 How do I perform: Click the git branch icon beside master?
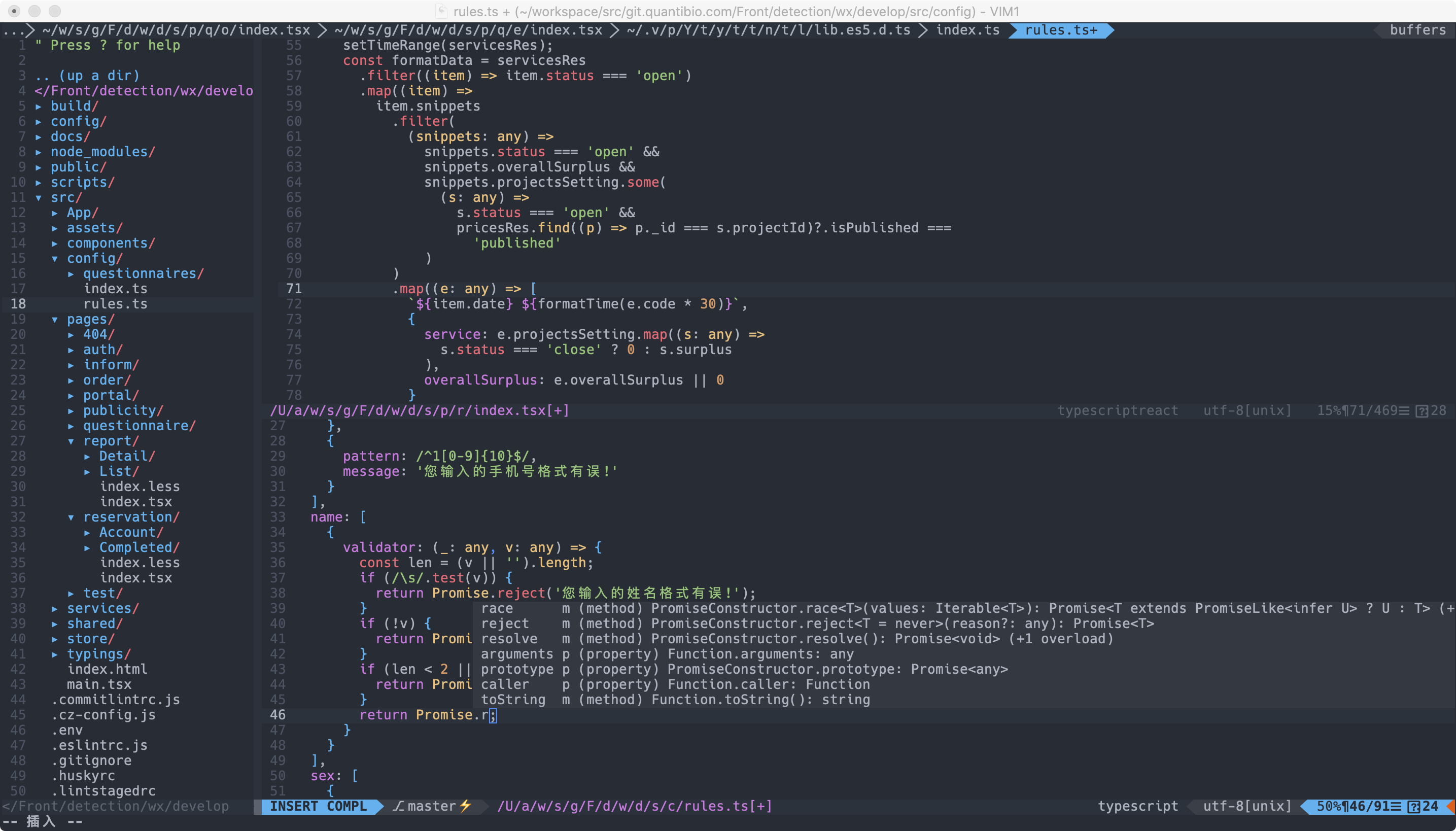click(x=398, y=806)
